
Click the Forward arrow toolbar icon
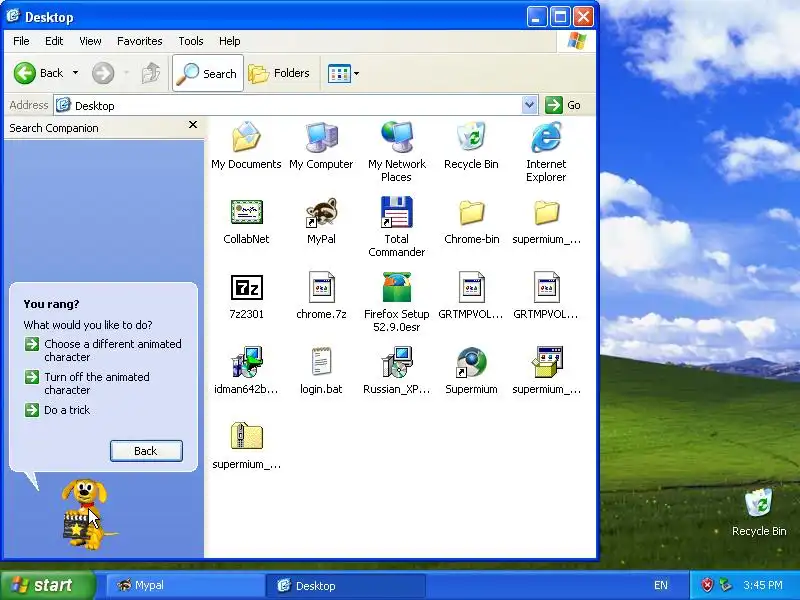coord(103,73)
